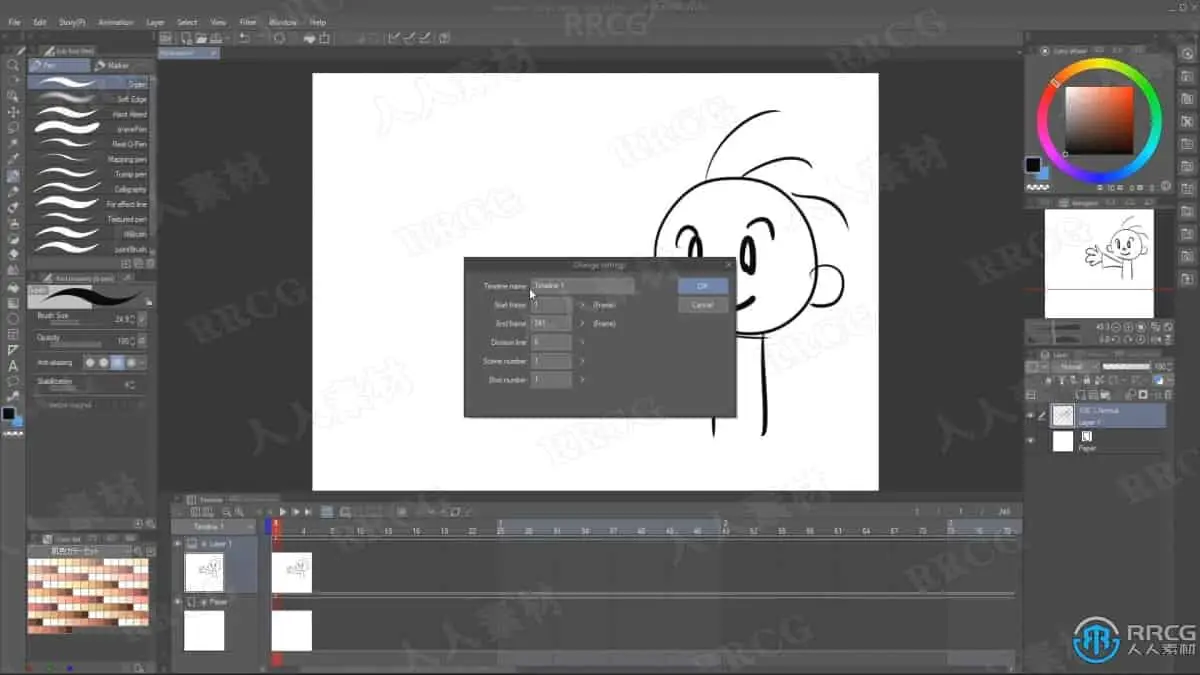This screenshot has height=675, width=1200.
Task: Click the timeline zoom in icon
Action: 240,511
